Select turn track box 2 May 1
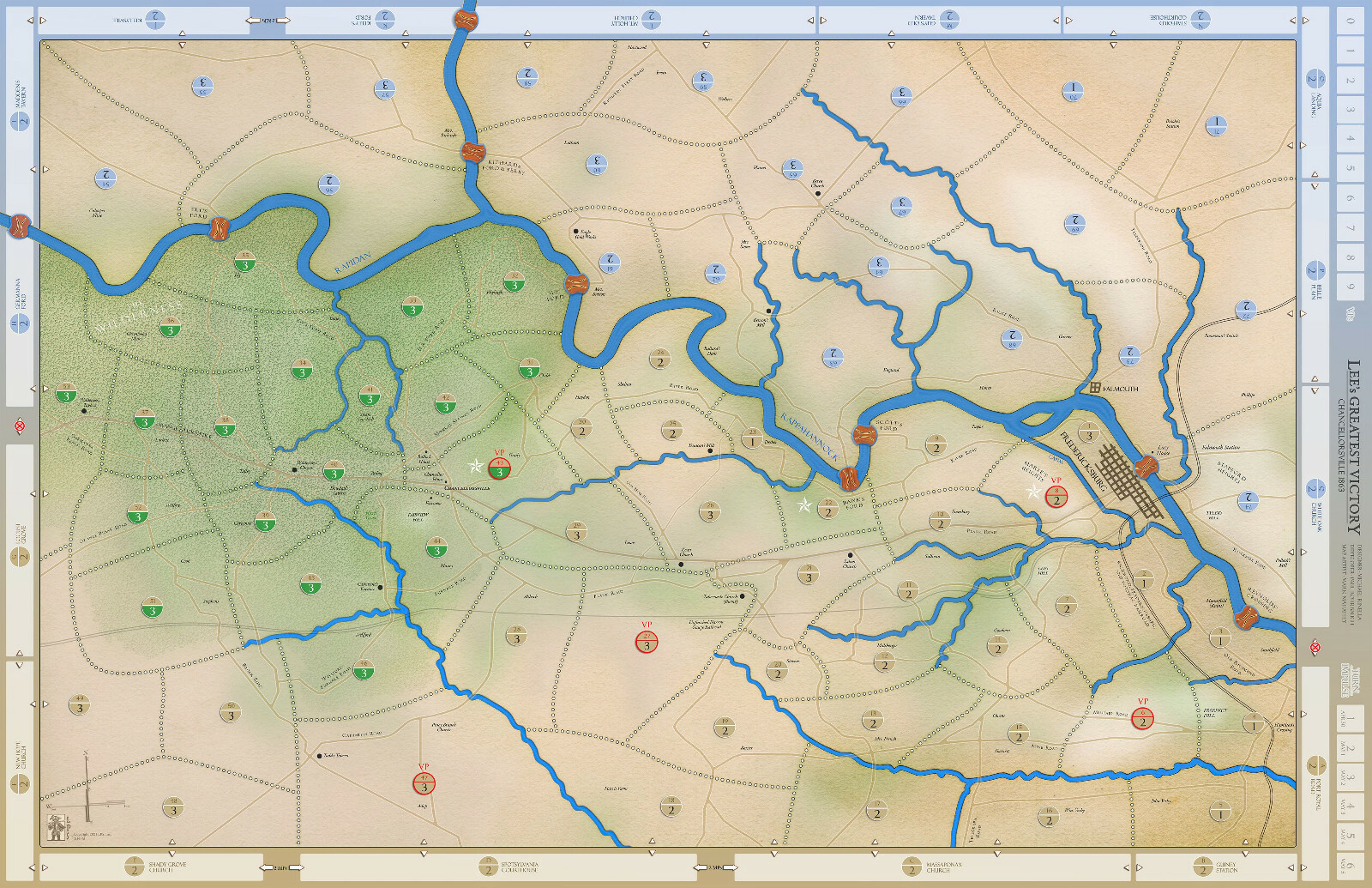Screen dimensions: 1372x888 pos(1350,748)
